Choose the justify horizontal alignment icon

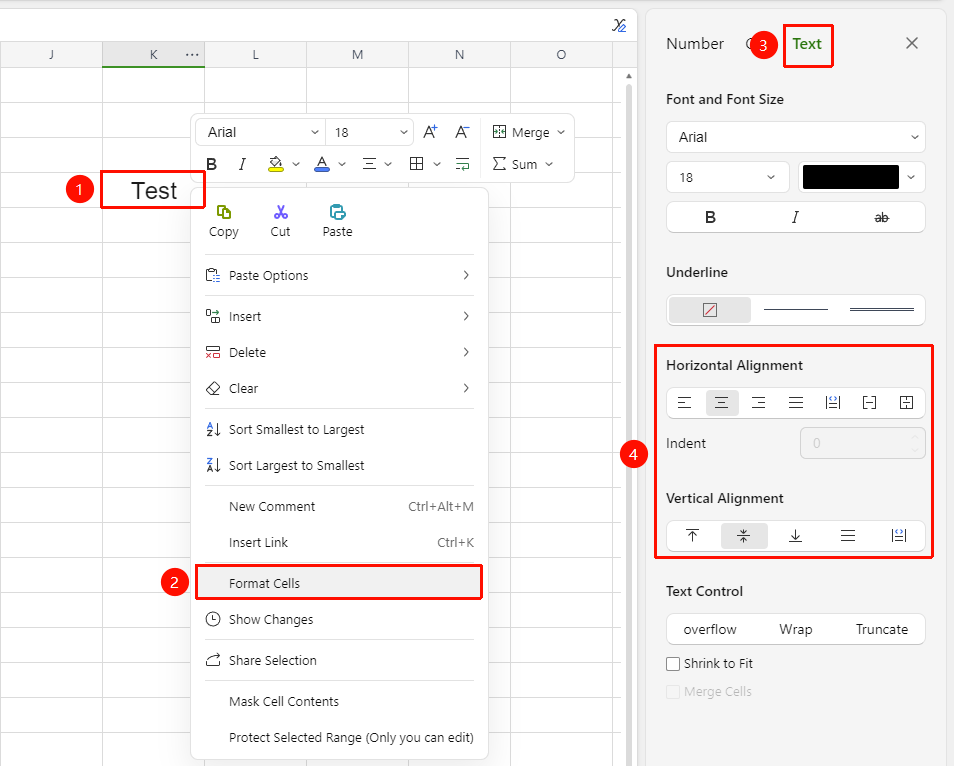[x=796, y=403]
